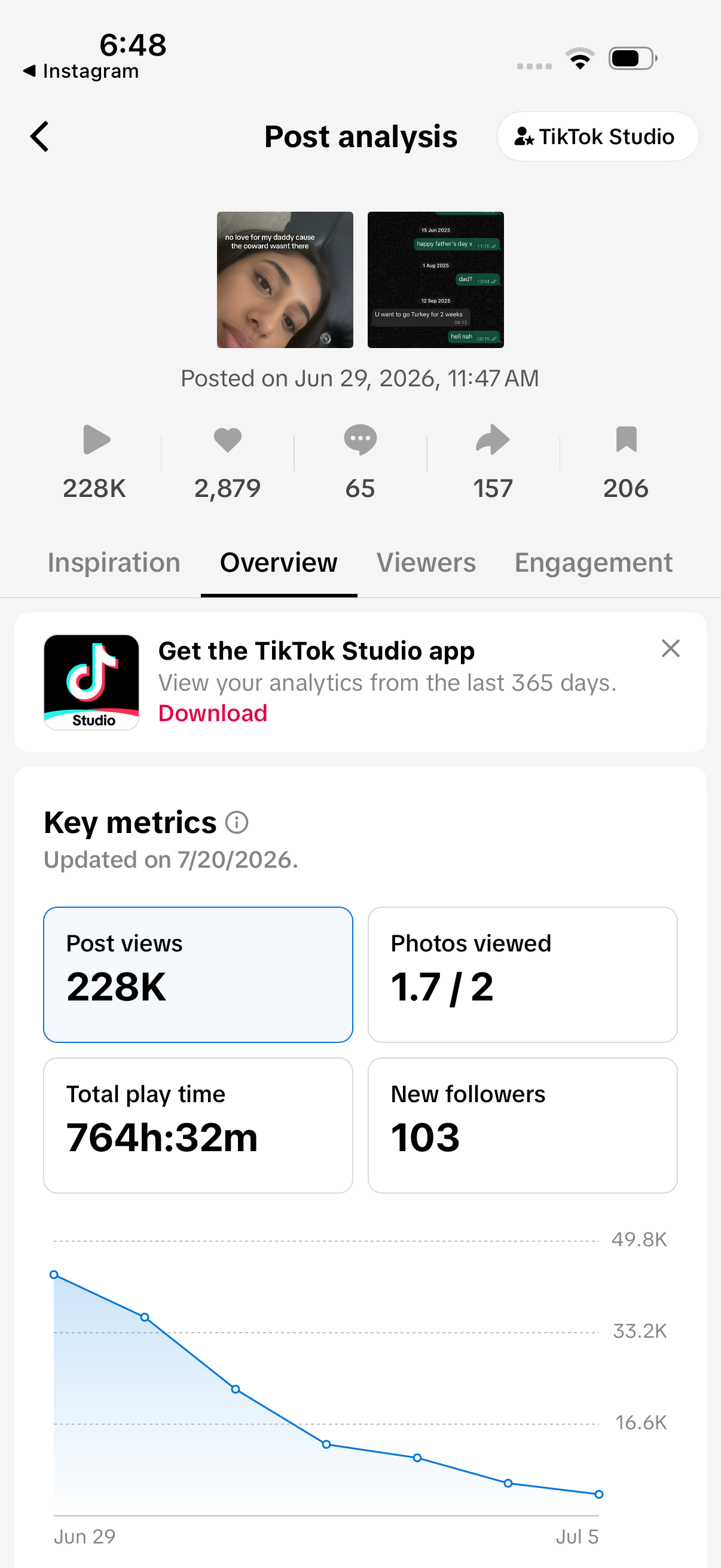Switch to the Viewers tab

click(x=426, y=562)
